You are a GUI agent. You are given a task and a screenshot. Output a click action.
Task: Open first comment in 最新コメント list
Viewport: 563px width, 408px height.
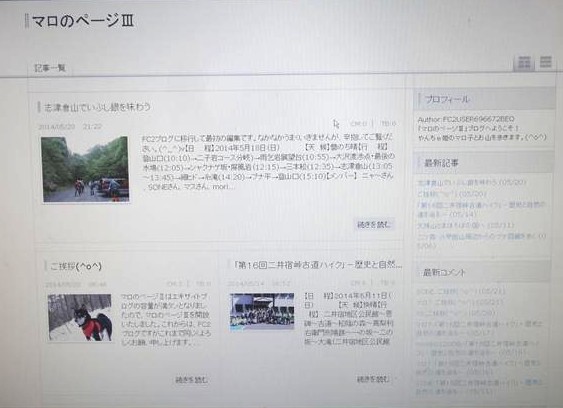tap(460, 291)
